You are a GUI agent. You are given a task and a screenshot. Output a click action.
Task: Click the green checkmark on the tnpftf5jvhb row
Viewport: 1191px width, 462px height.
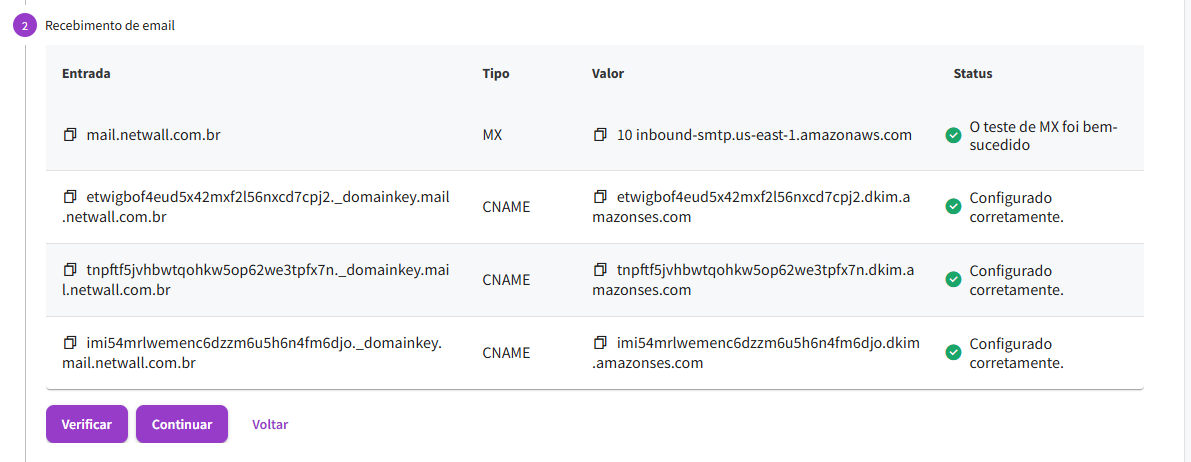953,280
